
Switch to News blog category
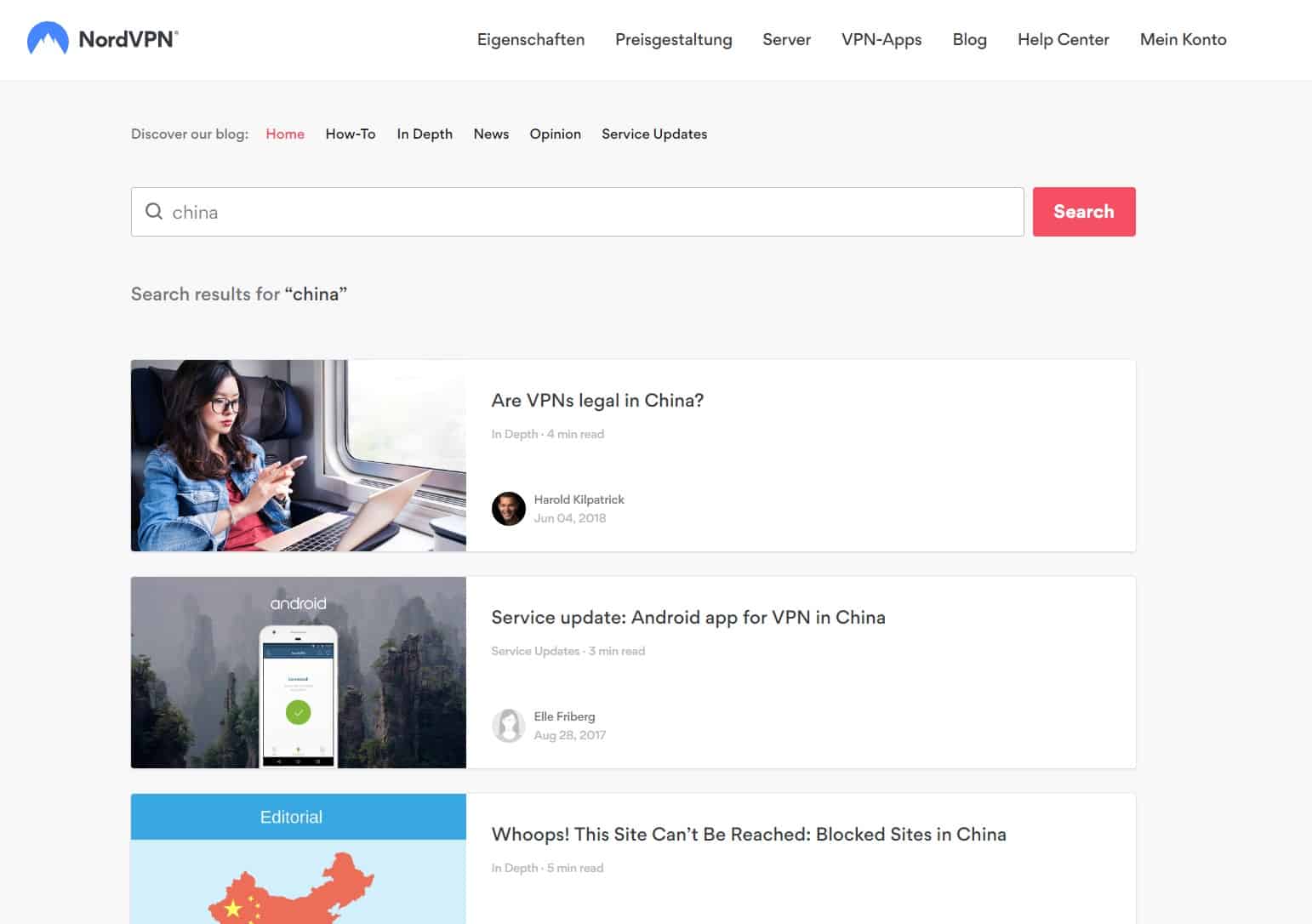(491, 134)
